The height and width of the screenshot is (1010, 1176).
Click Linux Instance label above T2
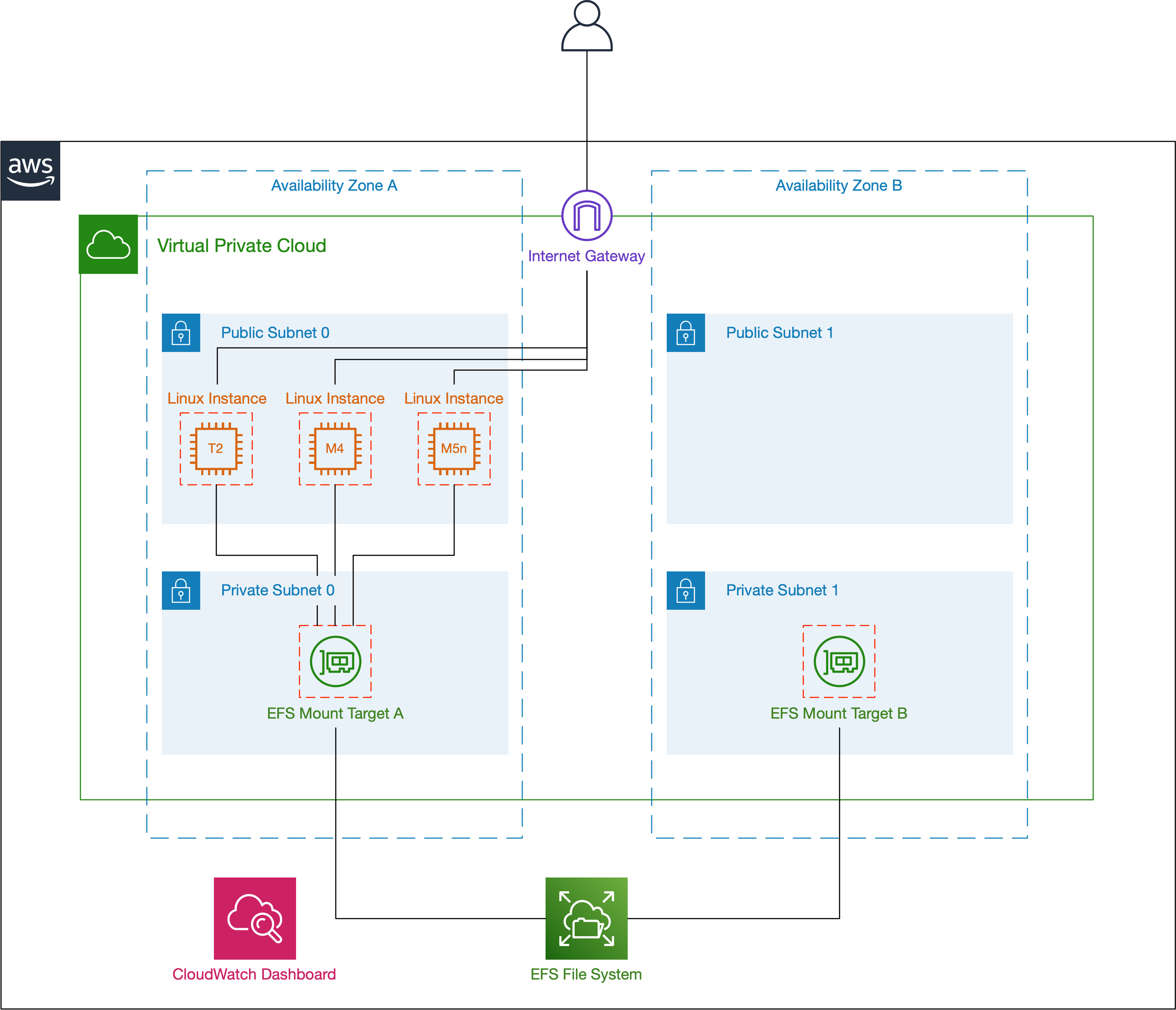coord(217,399)
